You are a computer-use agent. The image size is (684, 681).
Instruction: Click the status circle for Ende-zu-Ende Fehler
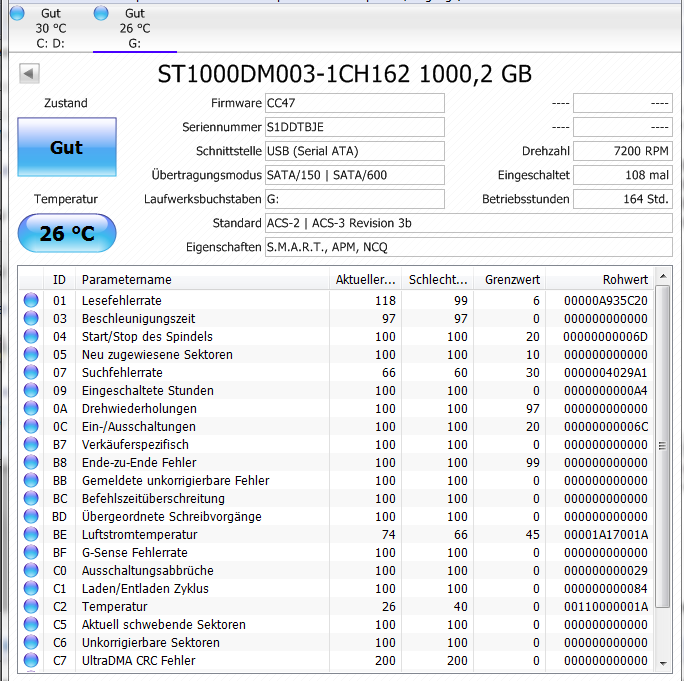[31, 462]
